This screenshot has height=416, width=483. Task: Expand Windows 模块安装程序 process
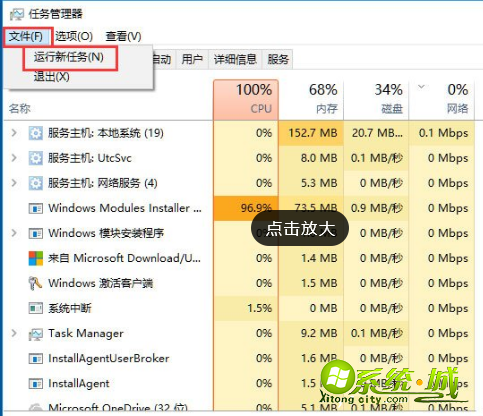tap(14, 233)
